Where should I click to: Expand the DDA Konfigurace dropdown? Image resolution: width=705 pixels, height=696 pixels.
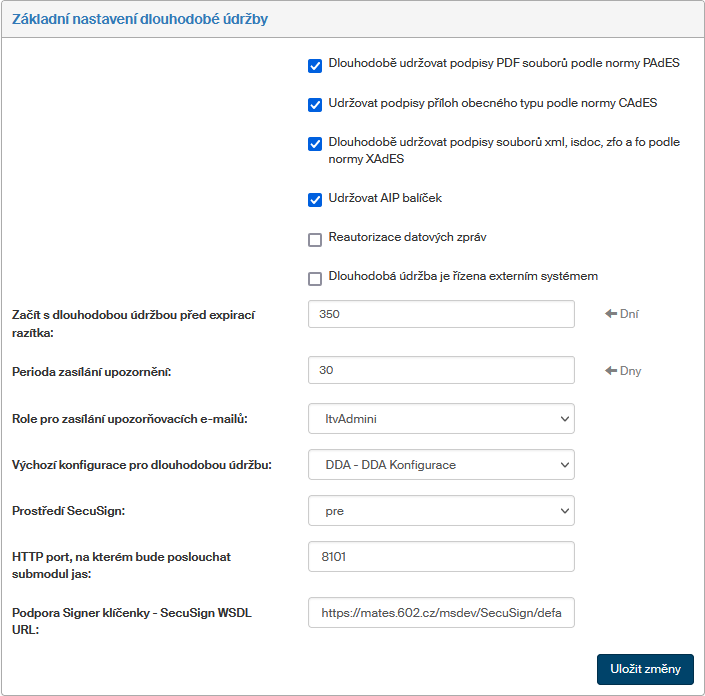[x=441, y=464]
